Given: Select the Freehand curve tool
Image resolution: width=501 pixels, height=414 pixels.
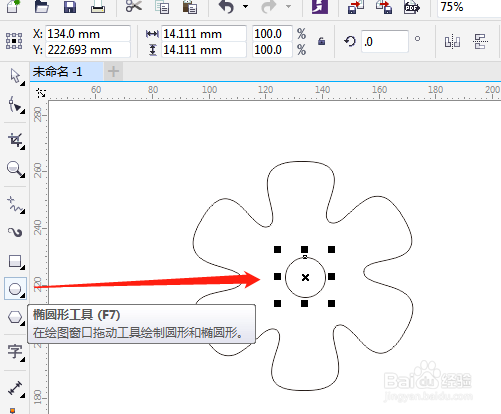Looking at the screenshot, I should pos(15,204).
